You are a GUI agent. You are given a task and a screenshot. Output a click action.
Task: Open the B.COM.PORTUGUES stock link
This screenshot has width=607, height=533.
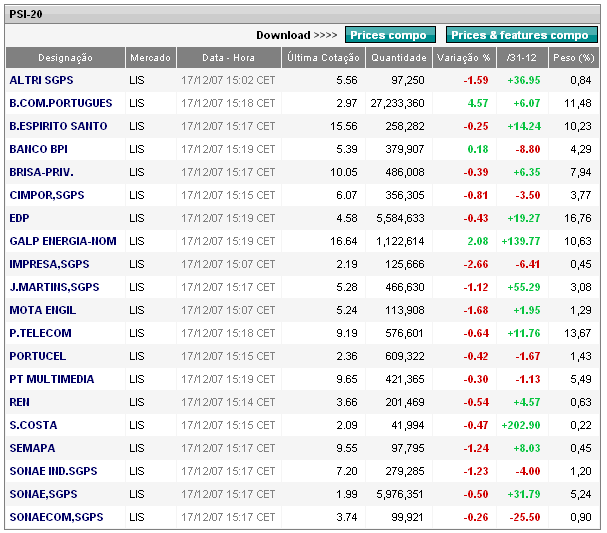60,103
